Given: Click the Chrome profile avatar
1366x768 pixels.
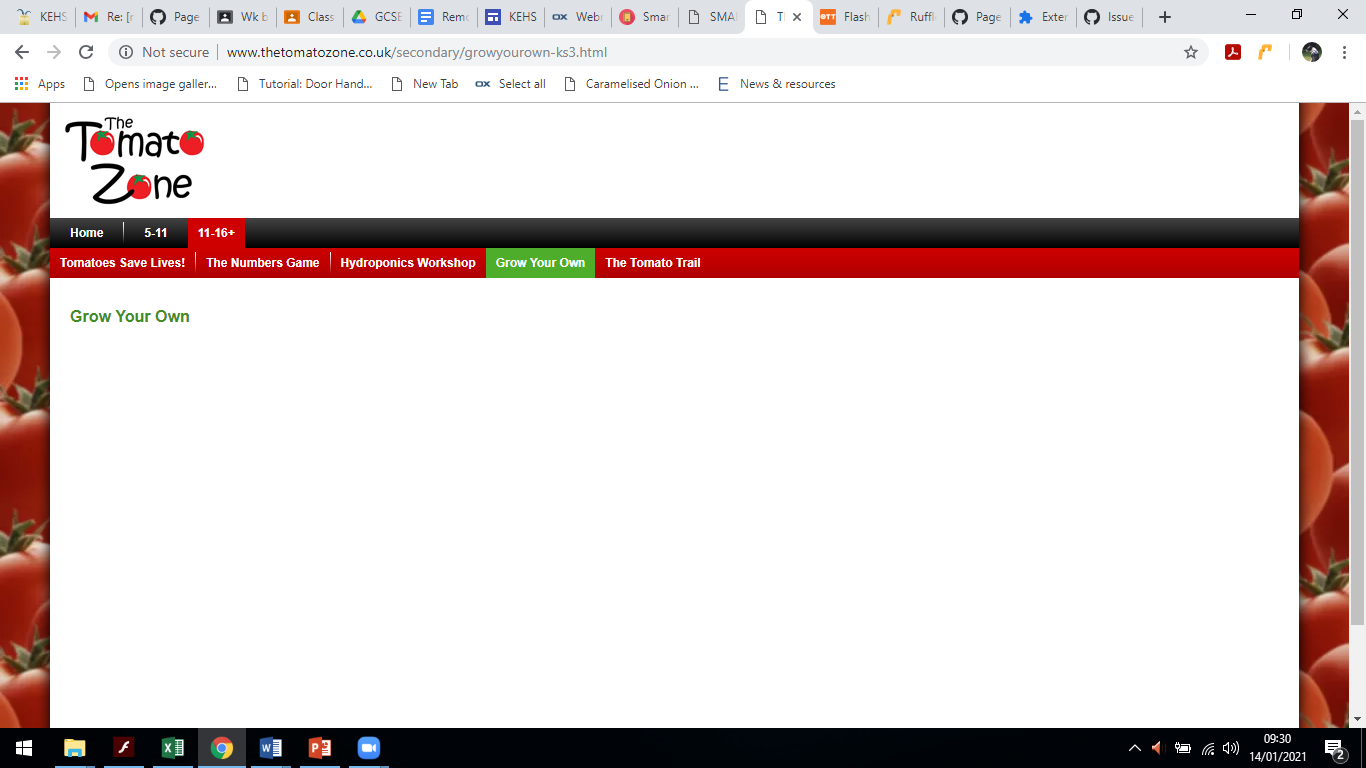Looking at the screenshot, I should 1311,52.
